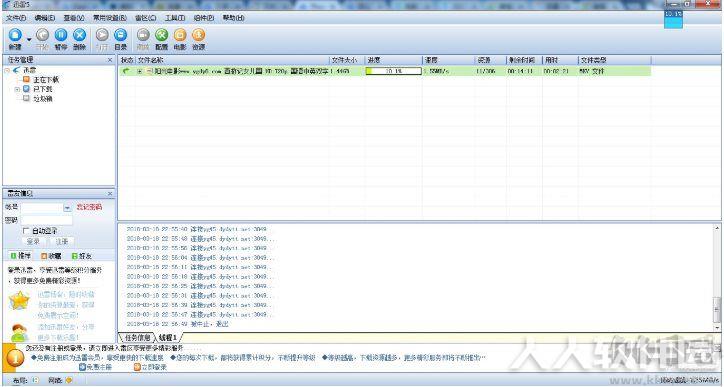This screenshot has width=724, height=387.
Task: Click the 布局 layout status bar icon
Action: (x=36, y=380)
